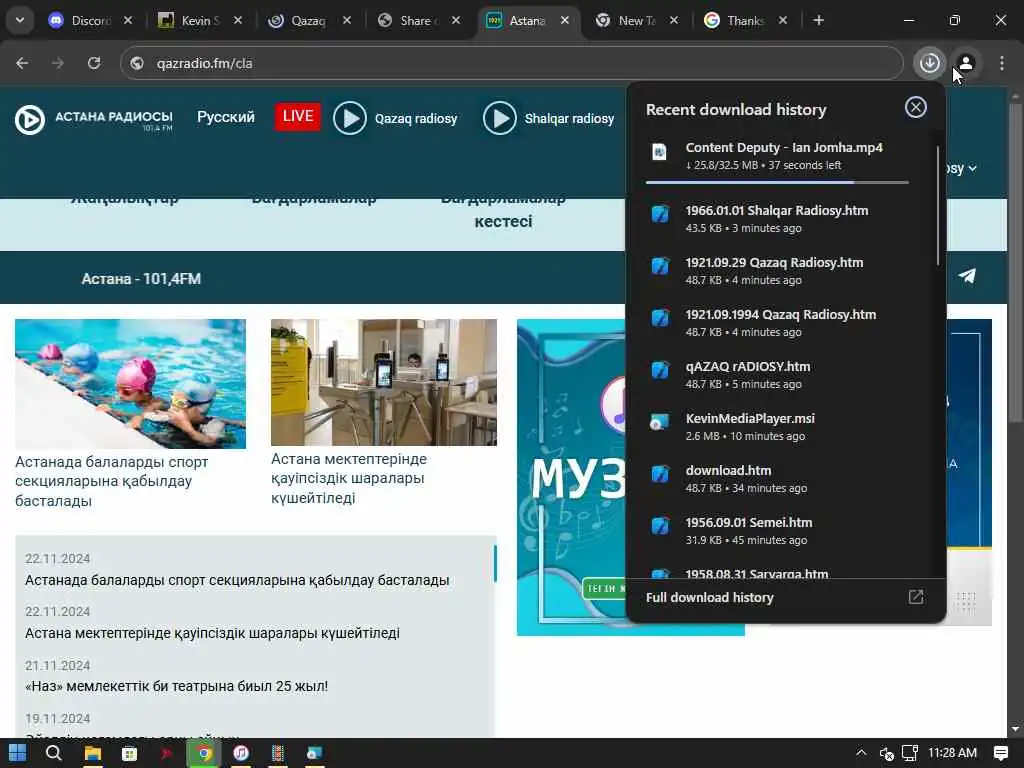Play Qazaq radiosy stream
1024x768 pixels.
click(x=350, y=118)
